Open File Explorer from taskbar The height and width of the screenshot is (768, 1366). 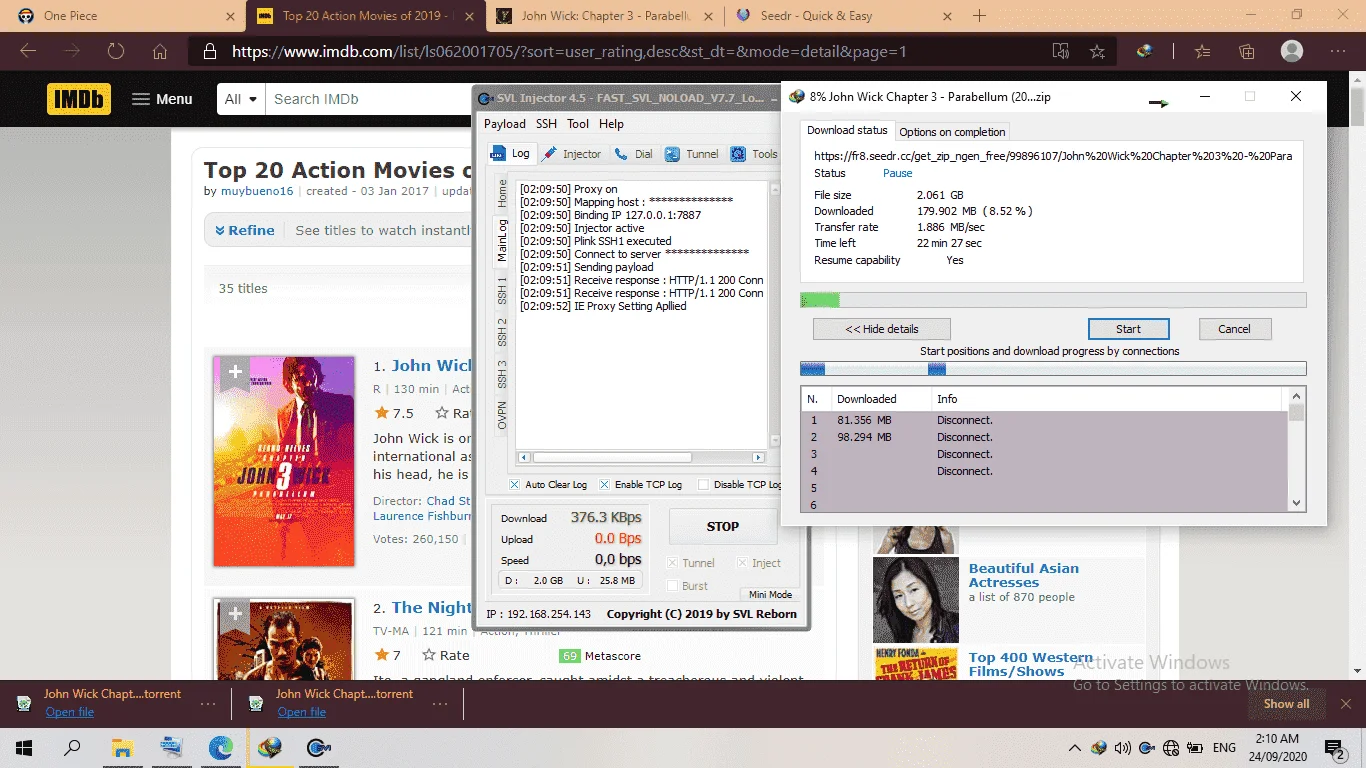(x=122, y=747)
